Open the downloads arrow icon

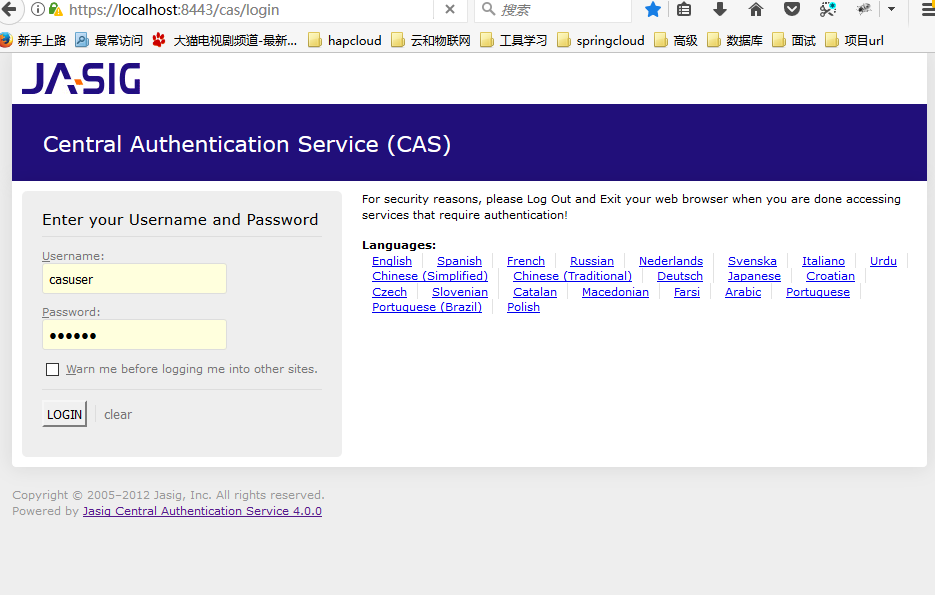pyautogui.click(x=720, y=9)
